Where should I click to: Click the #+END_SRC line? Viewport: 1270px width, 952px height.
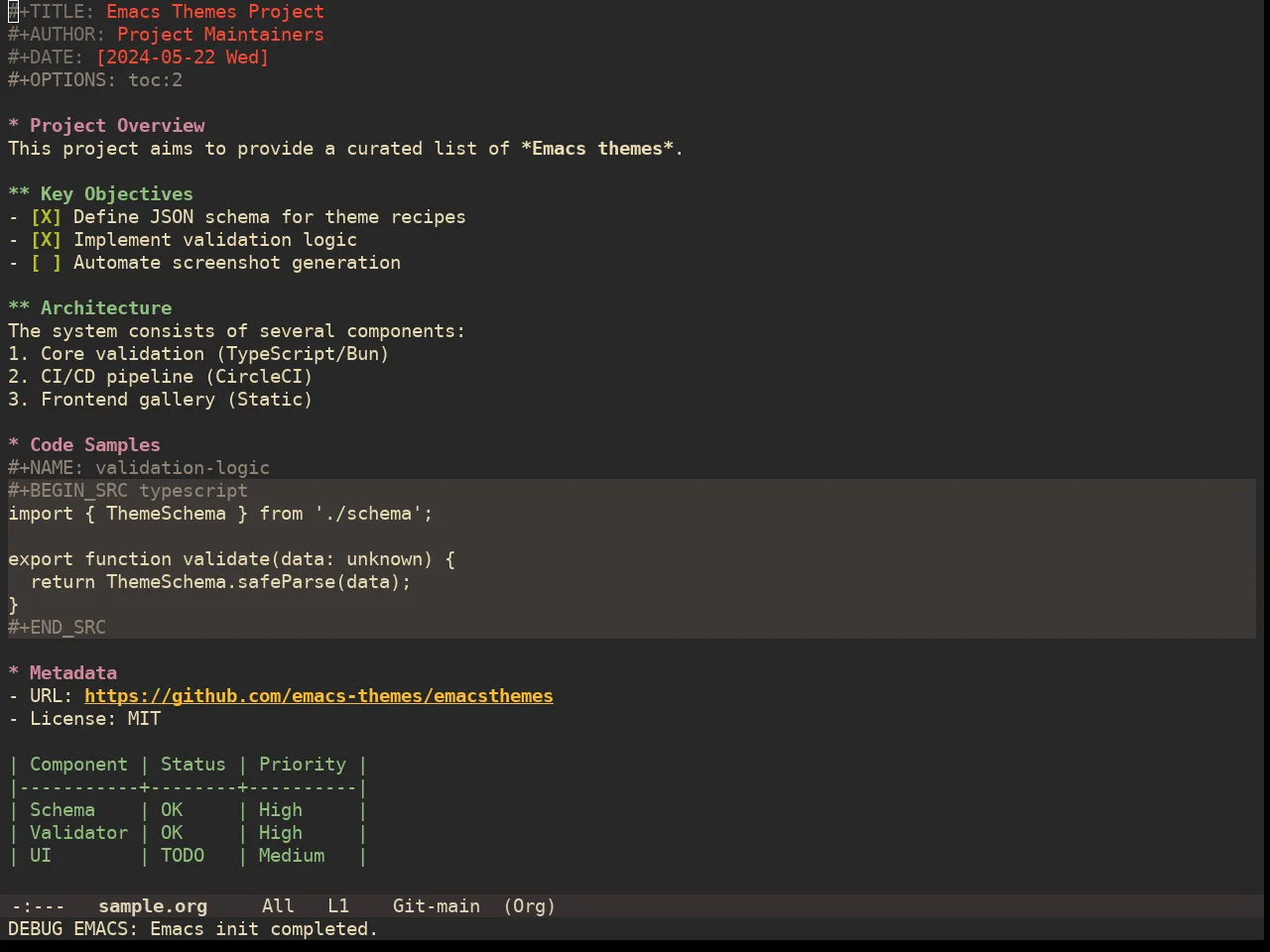(x=57, y=628)
